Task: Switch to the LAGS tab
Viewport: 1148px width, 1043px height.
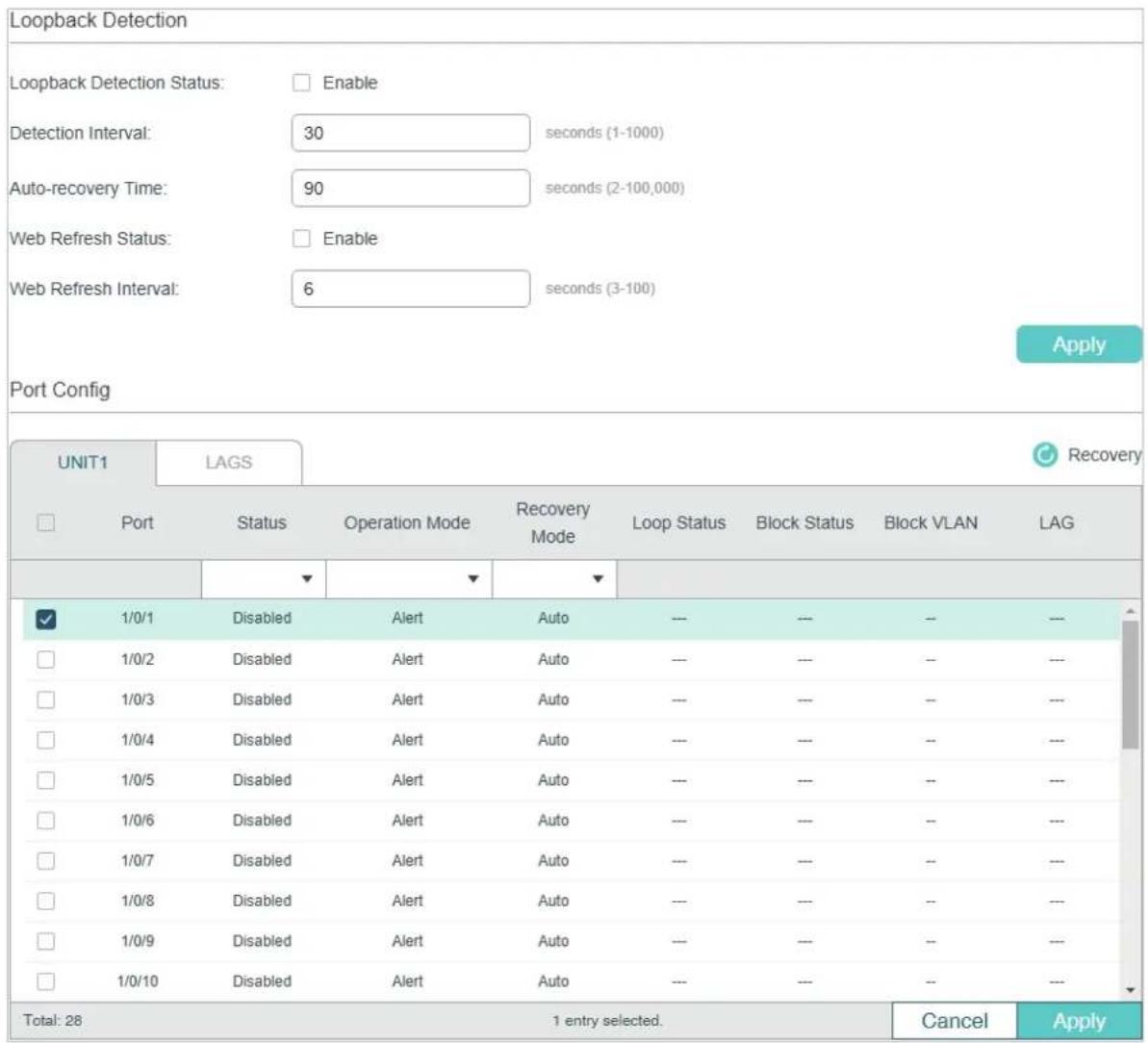Action: tap(228, 463)
